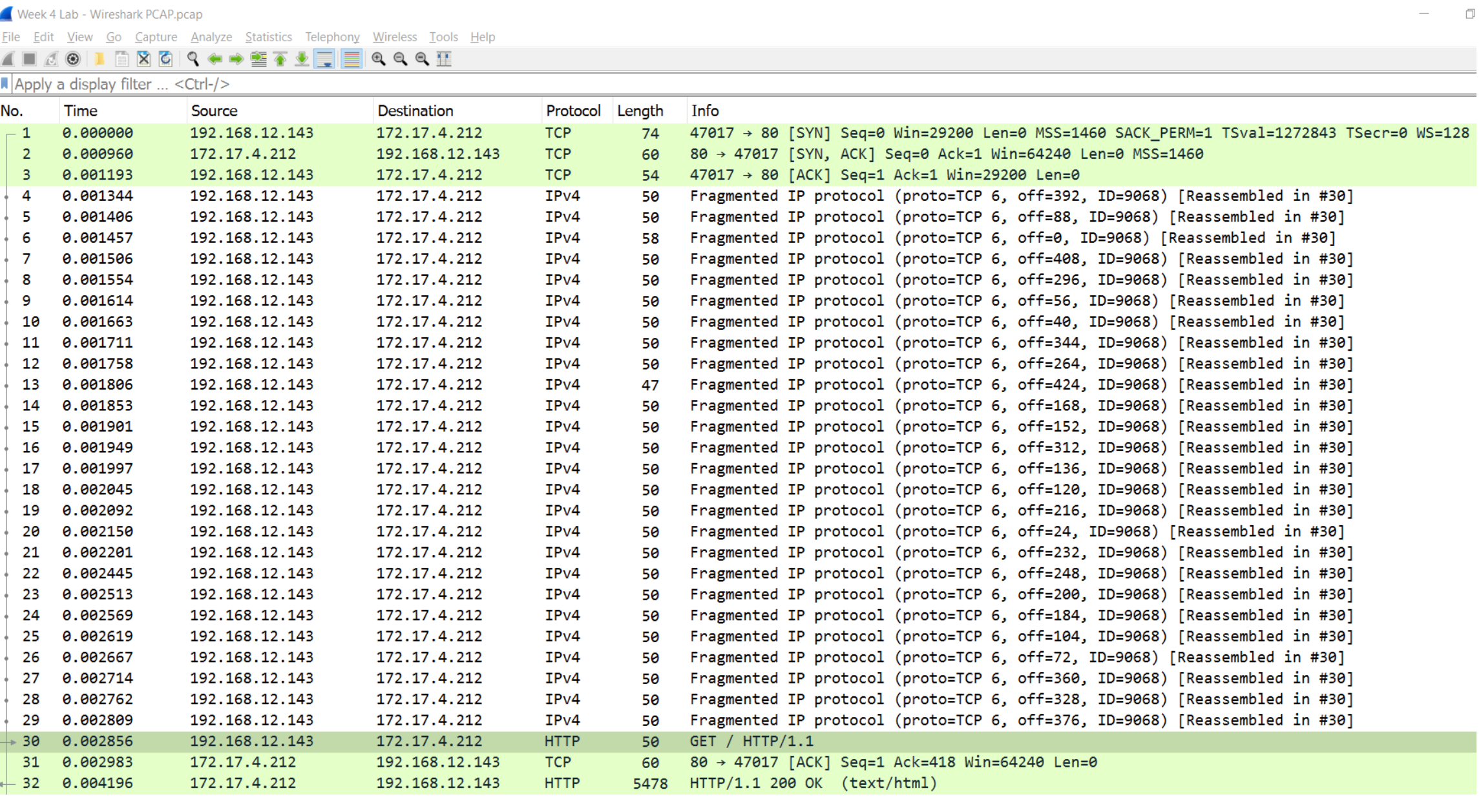This screenshot has height=812, width=1481.
Task: Jump to the first packet
Action: (x=279, y=59)
